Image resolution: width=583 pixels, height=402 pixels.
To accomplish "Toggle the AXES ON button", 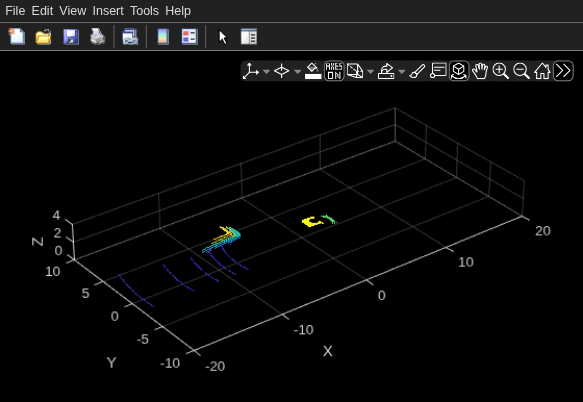I will click(334, 71).
